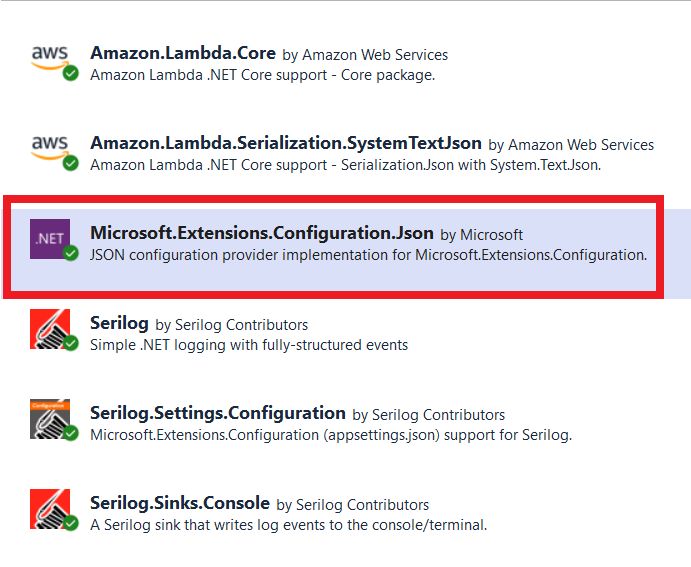Click installed checkmark badge on Serilog.Sinks.Console
Image resolution: width=691 pixels, height=567 pixels.
pos(70,524)
